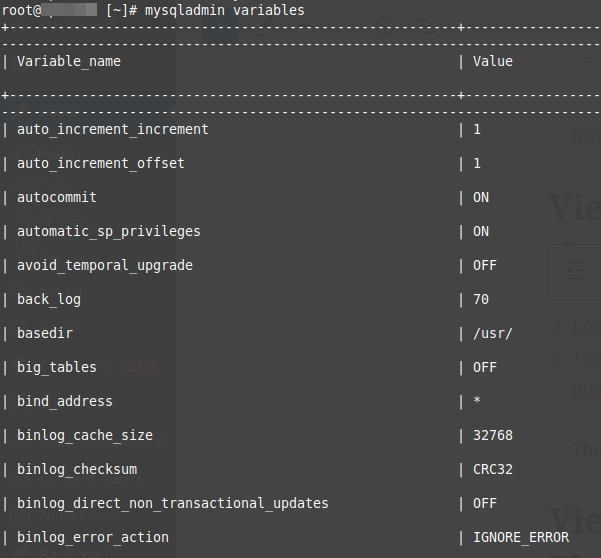
Task: Click the bind_address variable name
Action: tap(64, 401)
